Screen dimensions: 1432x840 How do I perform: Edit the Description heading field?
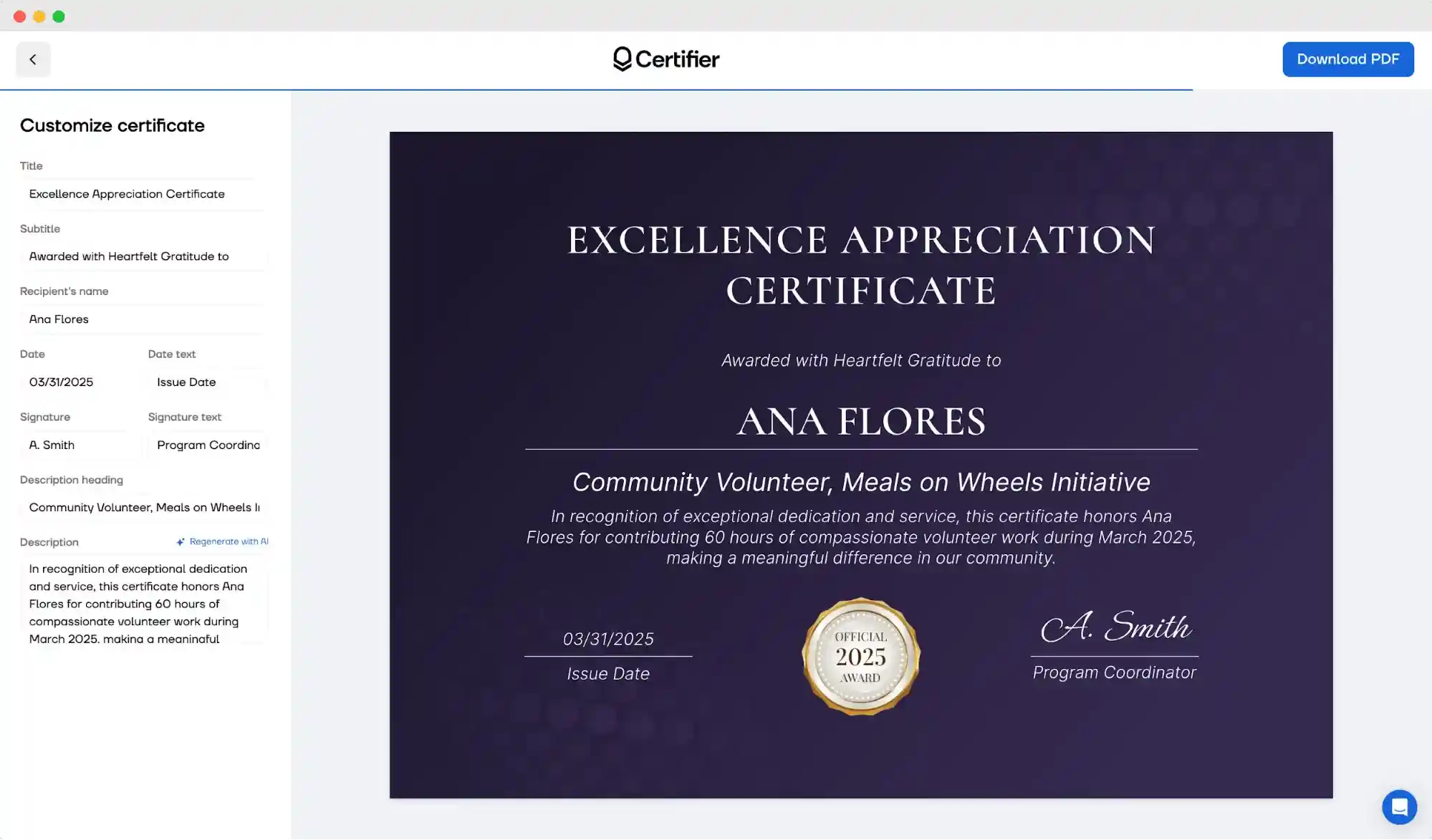(x=143, y=508)
